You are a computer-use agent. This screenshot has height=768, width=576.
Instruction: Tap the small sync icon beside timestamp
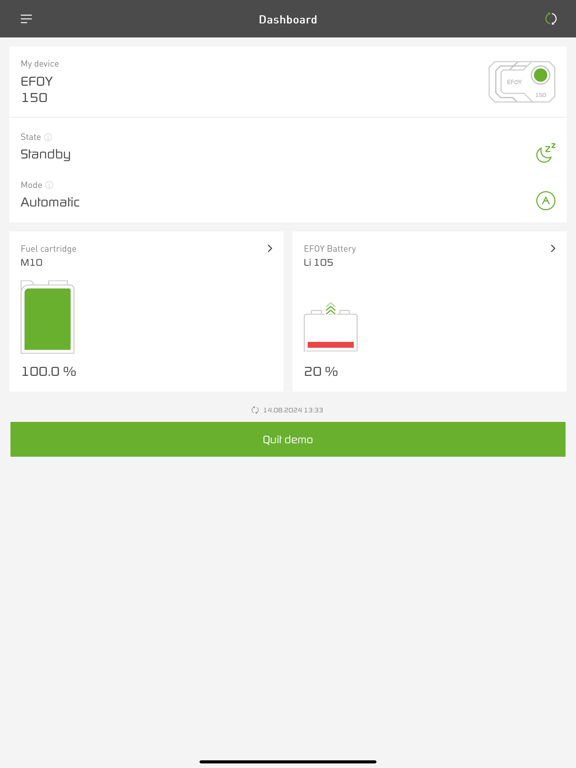tap(255, 410)
